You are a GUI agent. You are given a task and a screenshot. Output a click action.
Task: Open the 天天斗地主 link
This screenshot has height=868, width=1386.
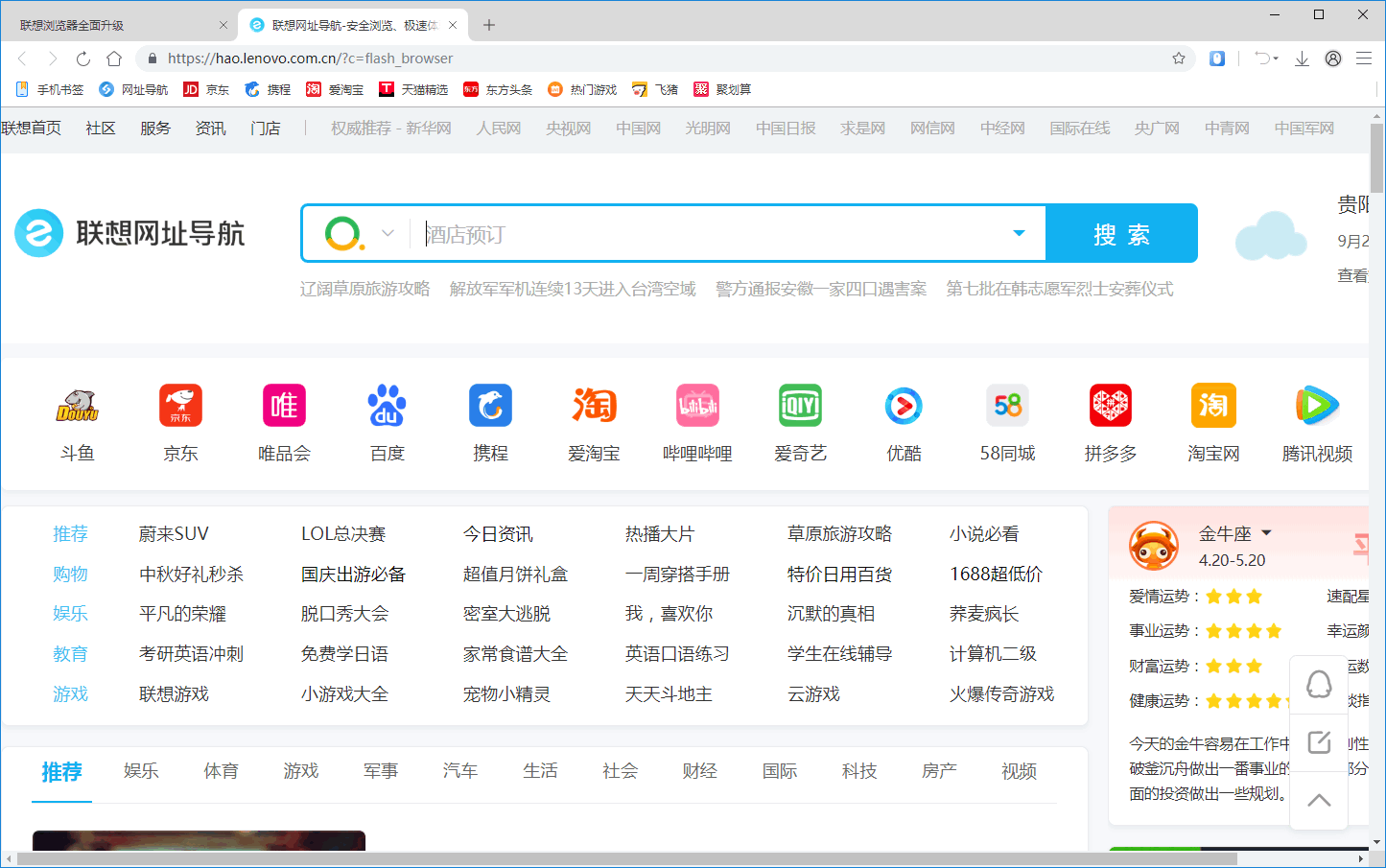pyautogui.click(x=669, y=694)
